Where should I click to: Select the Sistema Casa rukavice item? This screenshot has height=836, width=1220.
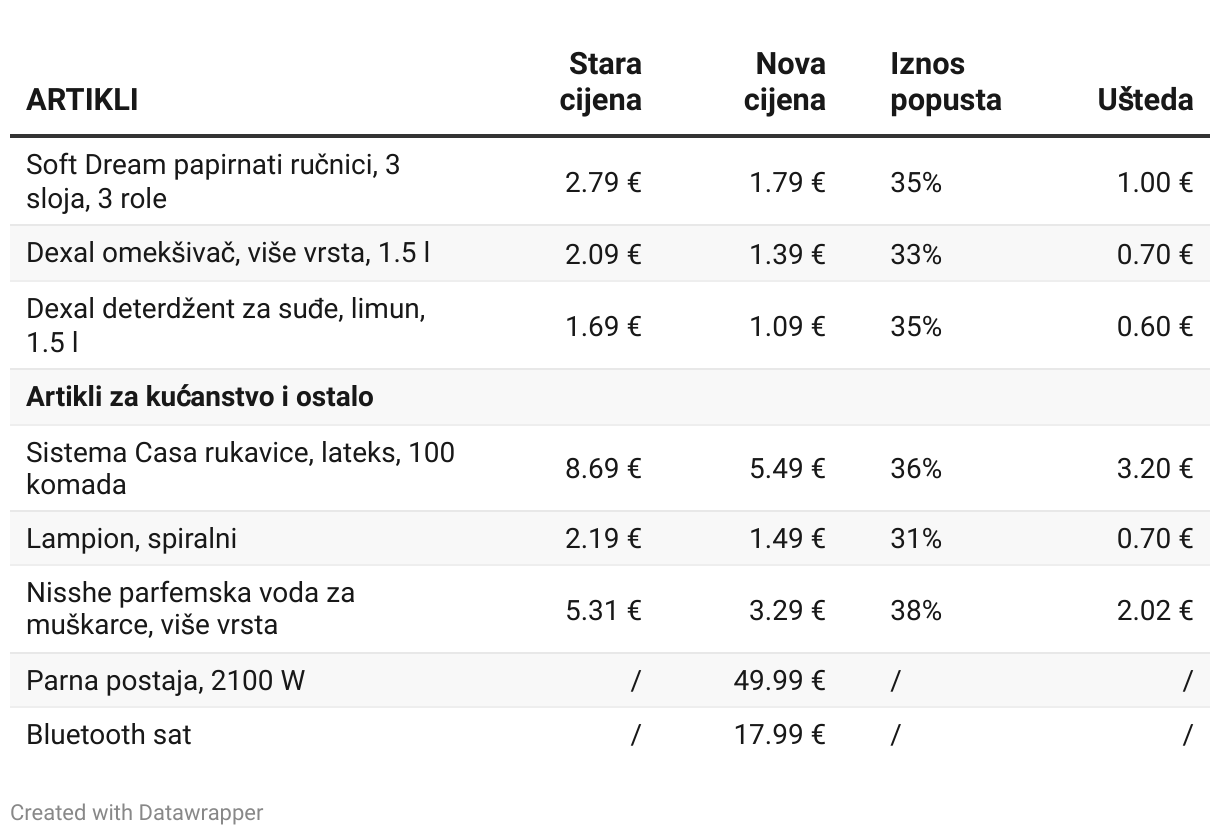(x=240, y=468)
